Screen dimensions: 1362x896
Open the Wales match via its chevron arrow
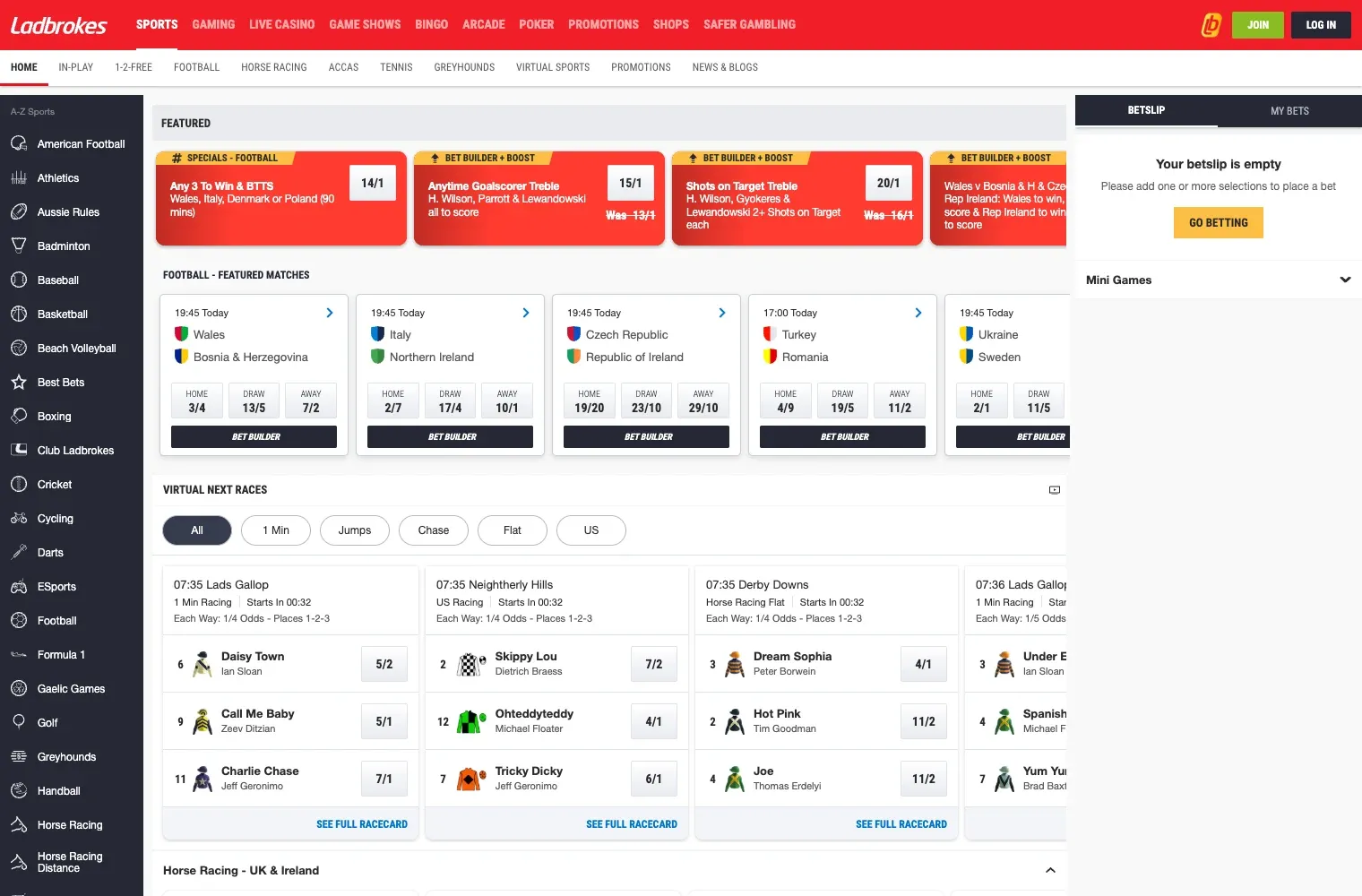[x=329, y=313]
